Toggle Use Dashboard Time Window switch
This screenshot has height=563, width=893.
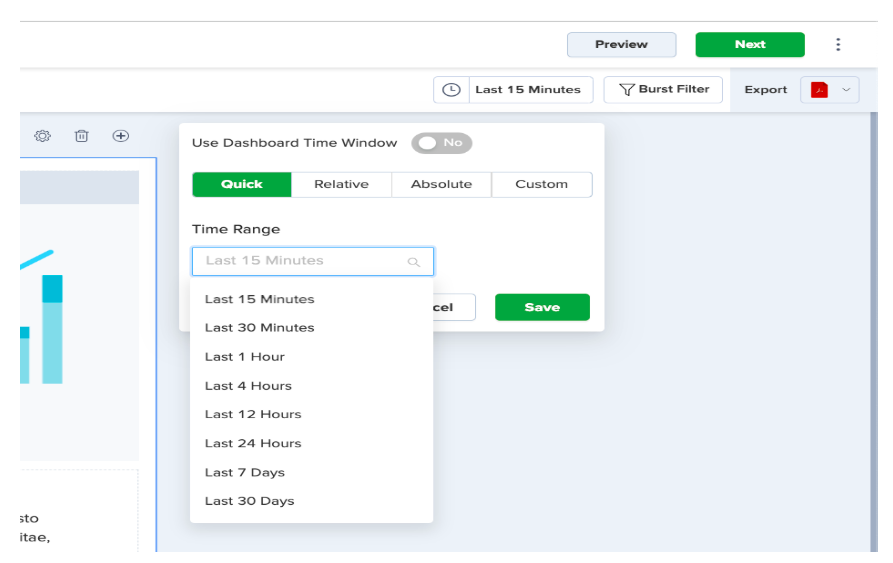(x=441, y=143)
